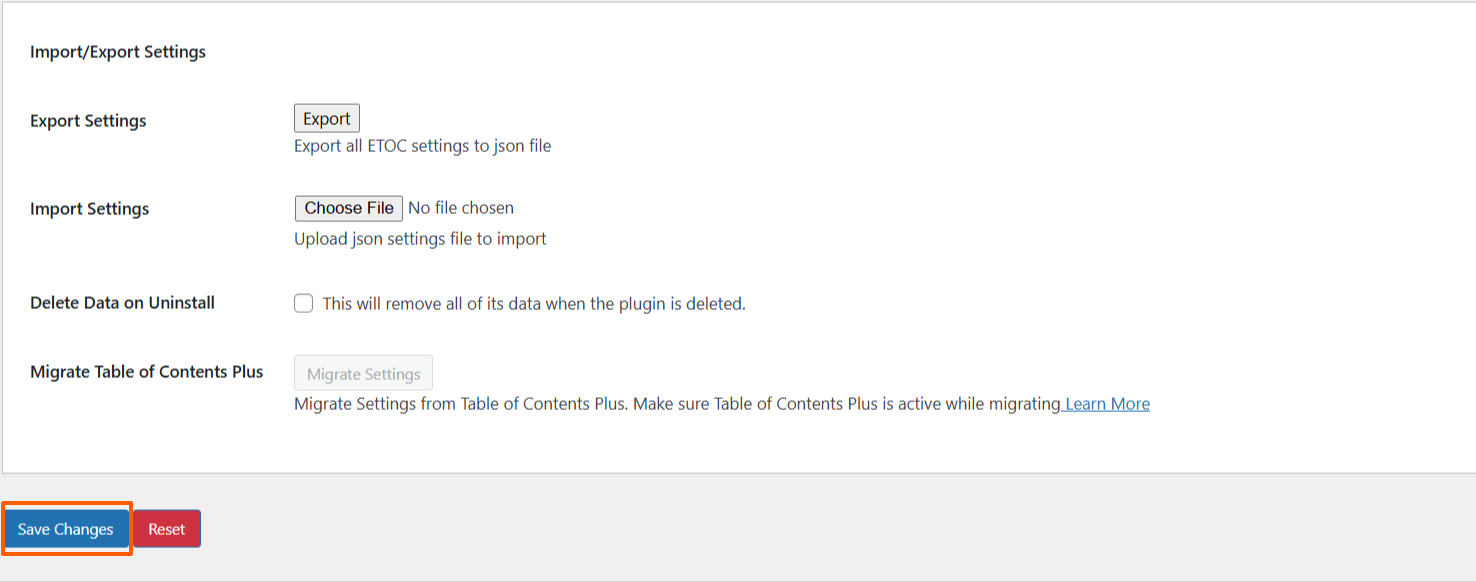Click the Migrate Settings button
Screen dimensions: 1476x582
tap(363, 372)
